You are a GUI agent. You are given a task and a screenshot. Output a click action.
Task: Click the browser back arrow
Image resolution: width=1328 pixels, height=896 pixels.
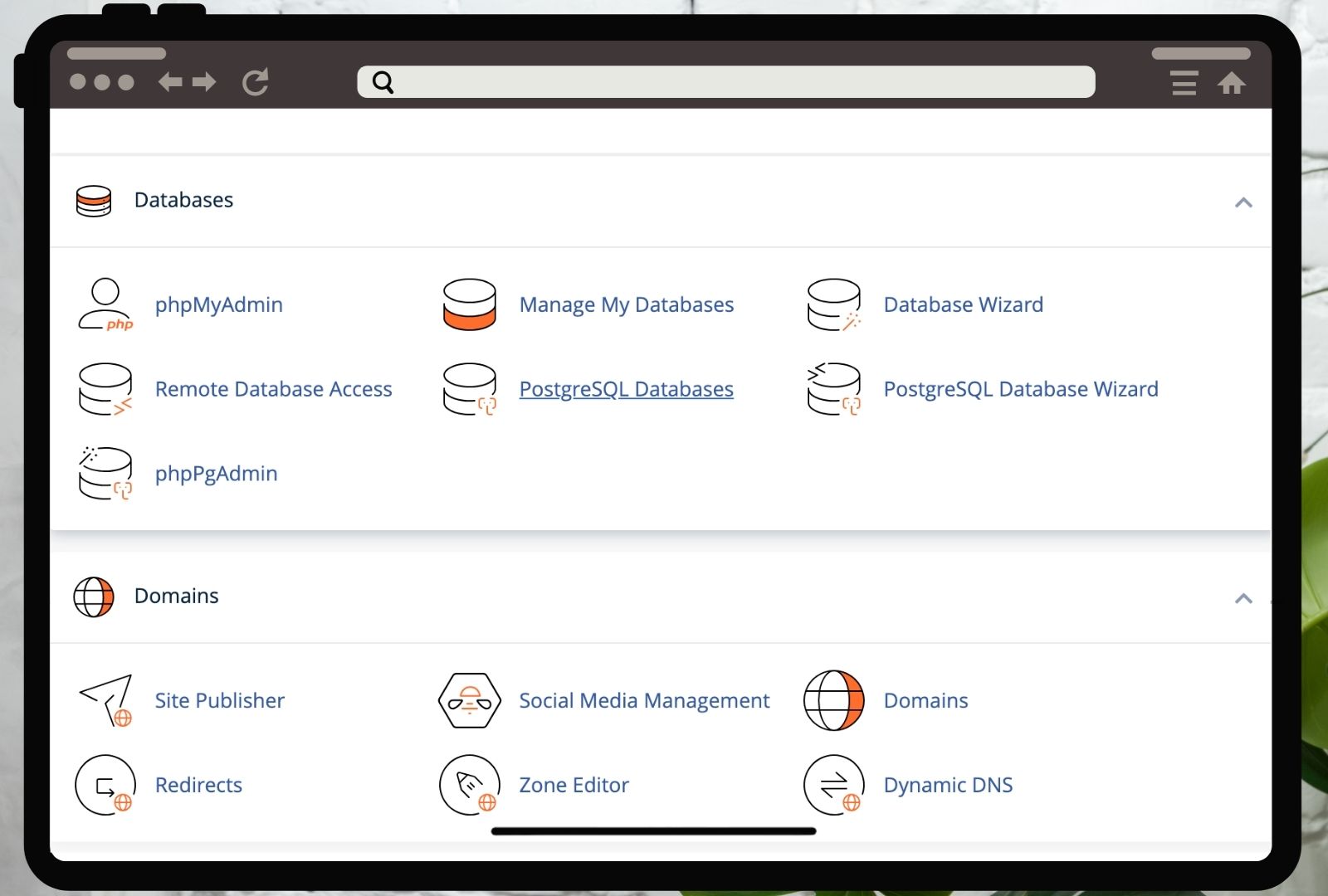click(170, 82)
